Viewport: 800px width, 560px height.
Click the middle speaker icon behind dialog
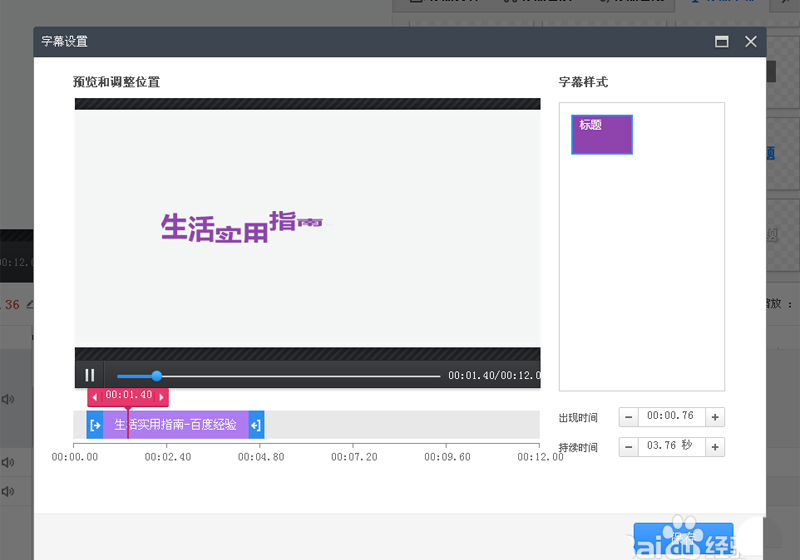[7, 463]
